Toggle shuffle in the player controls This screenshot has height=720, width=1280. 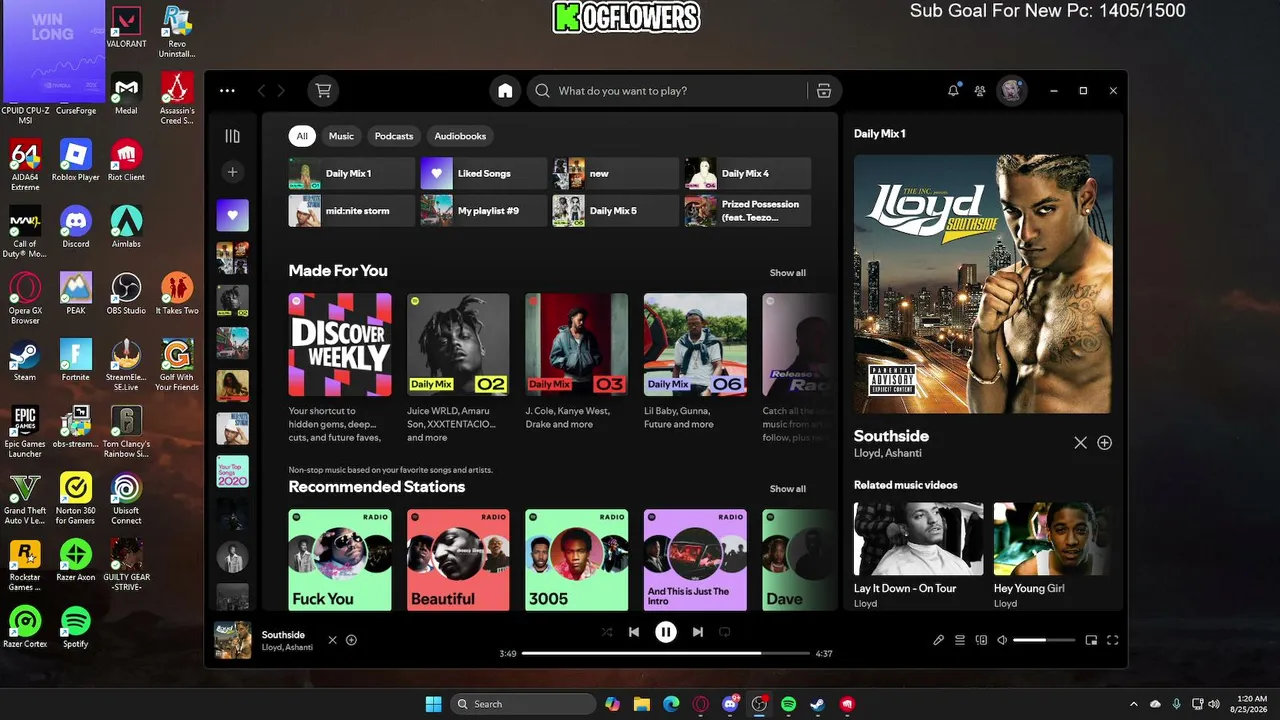[607, 632]
